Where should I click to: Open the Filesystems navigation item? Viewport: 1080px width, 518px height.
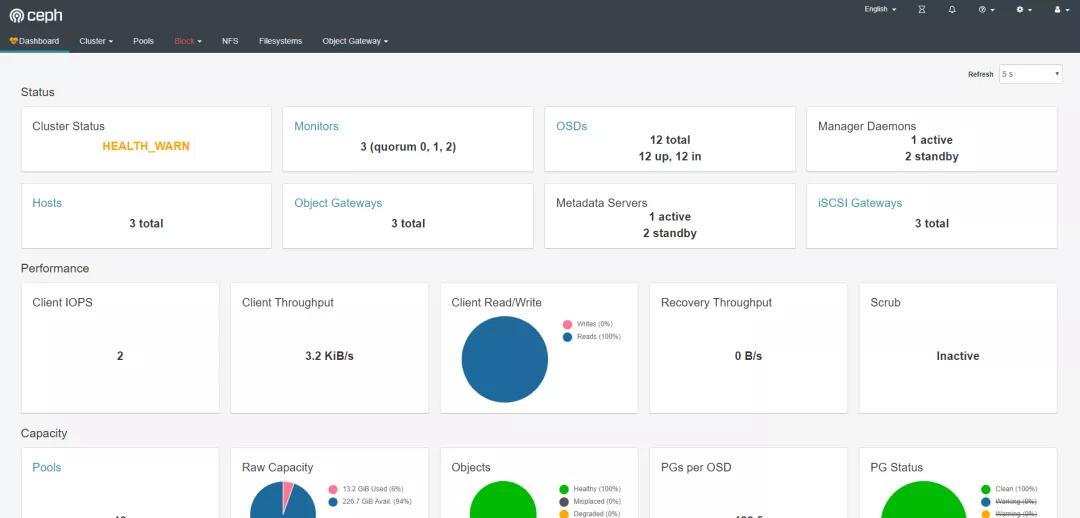coord(280,41)
